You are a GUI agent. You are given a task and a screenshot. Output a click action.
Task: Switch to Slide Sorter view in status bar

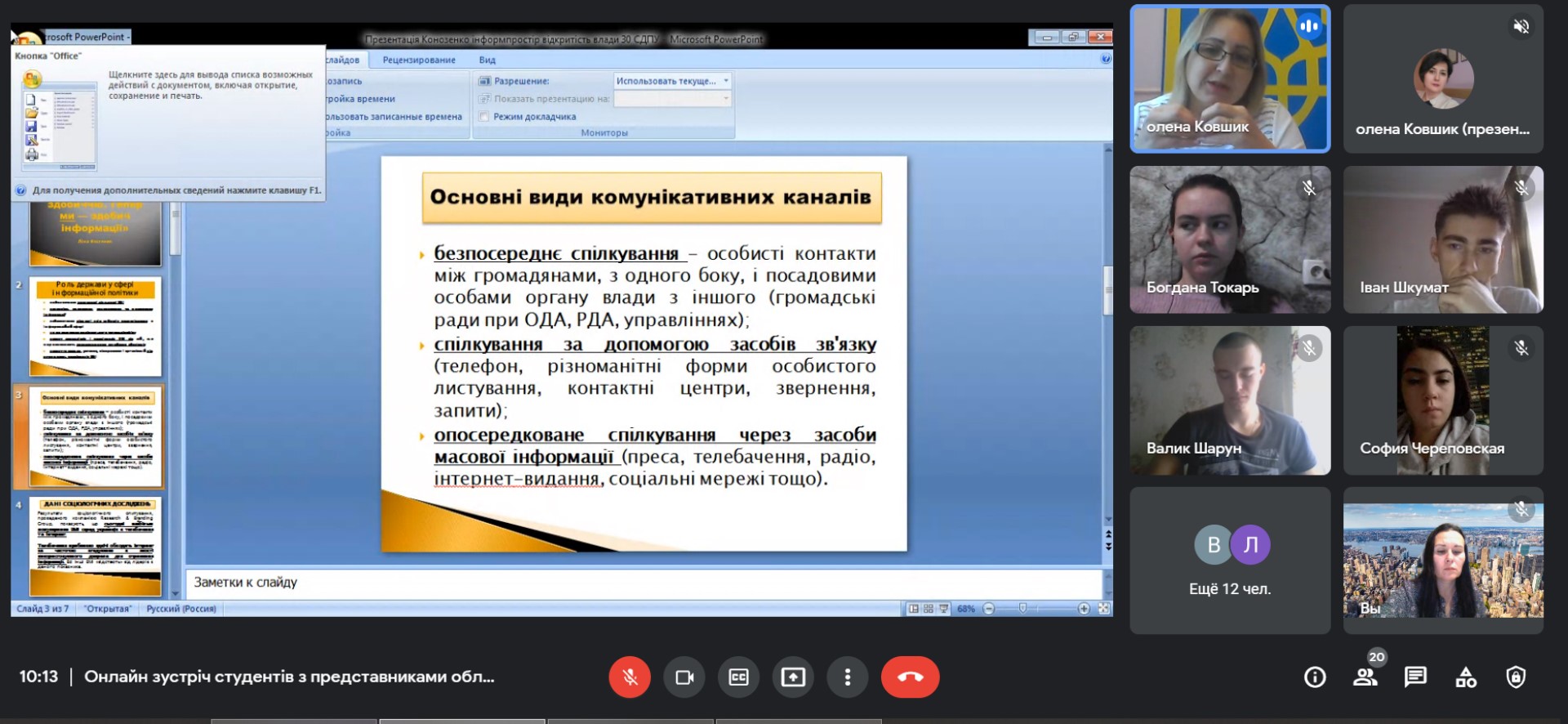(929, 609)
